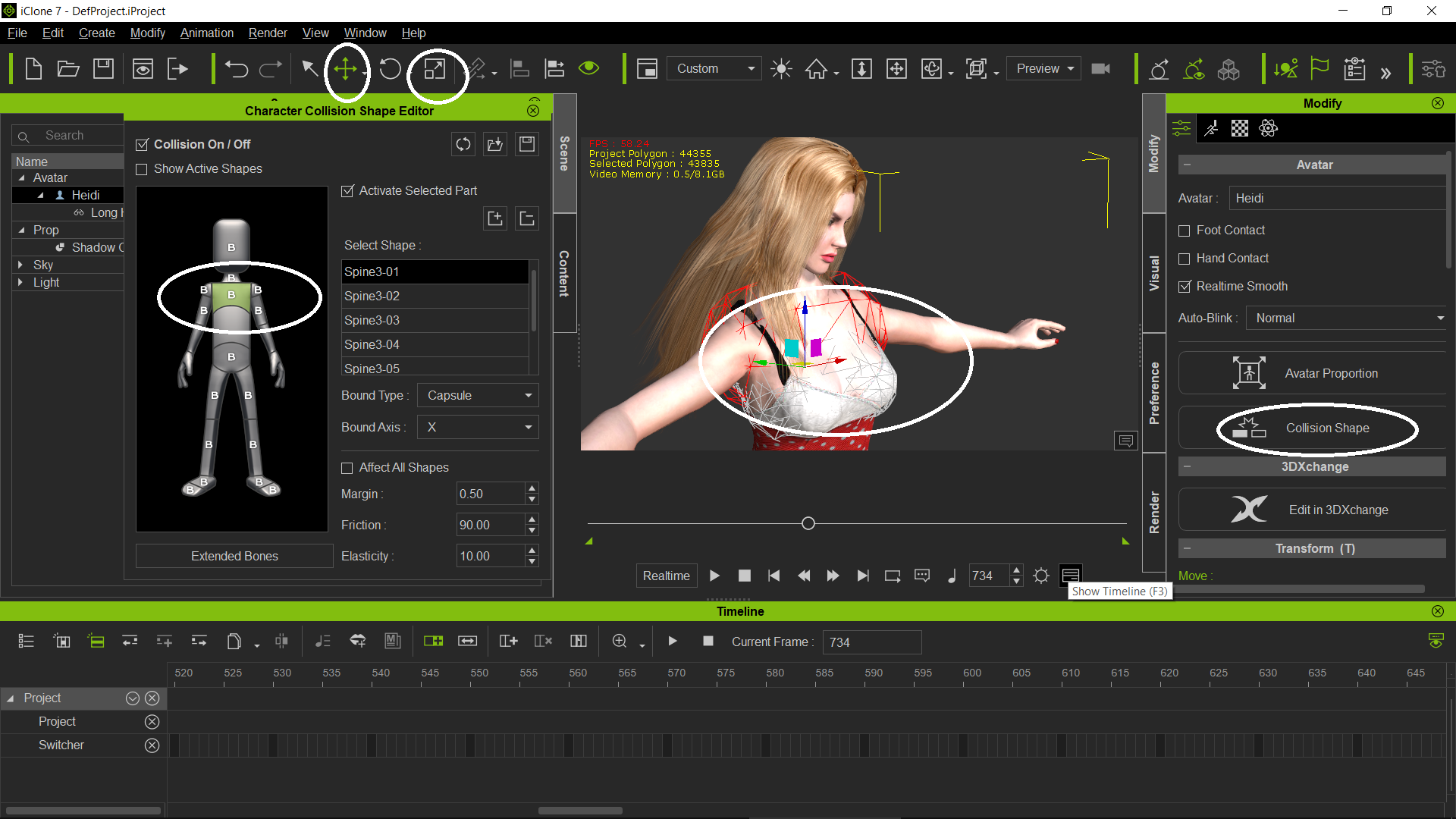
Task: Open the Auto-Blink Normal dropdown
Action: pos(1348,318)
